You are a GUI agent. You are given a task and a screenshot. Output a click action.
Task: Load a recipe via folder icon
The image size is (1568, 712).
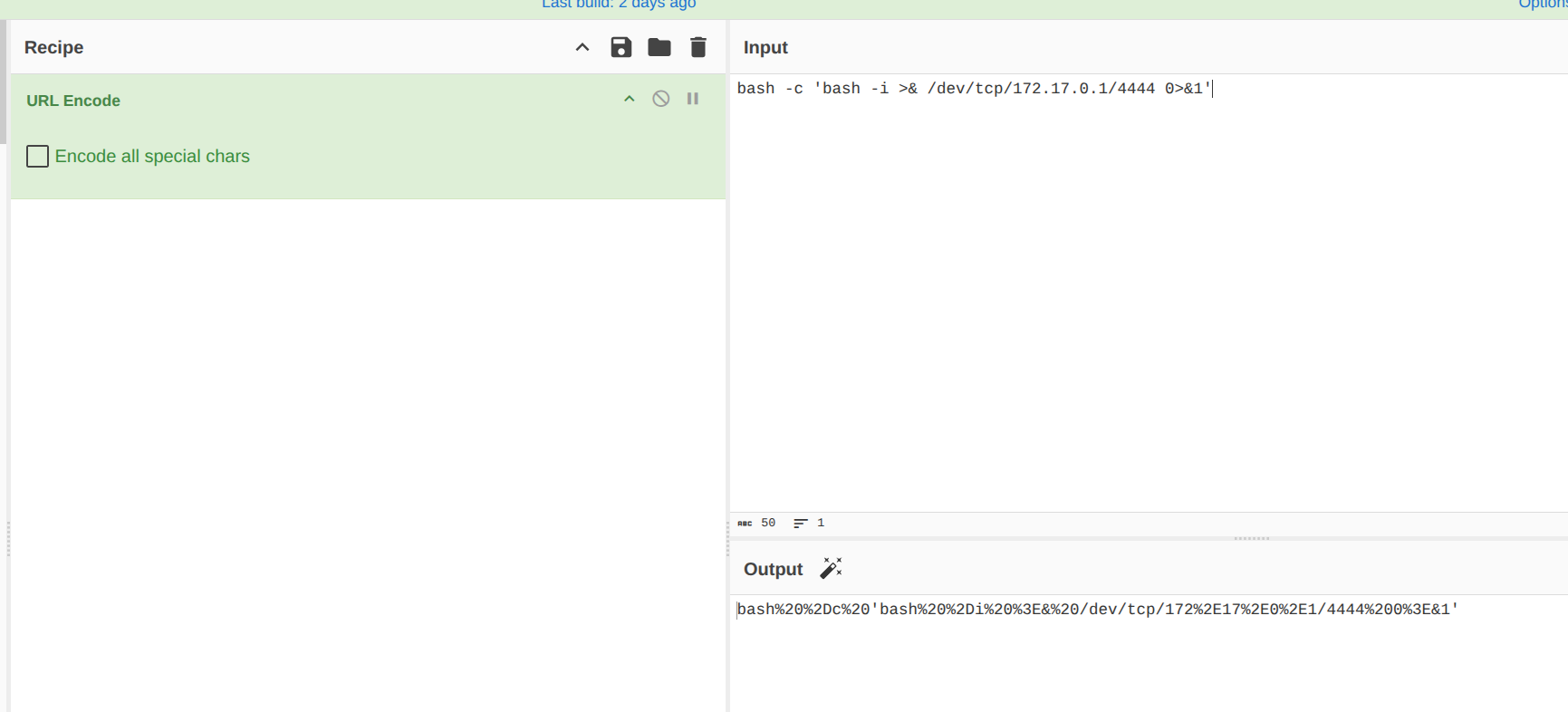(659, 47)
